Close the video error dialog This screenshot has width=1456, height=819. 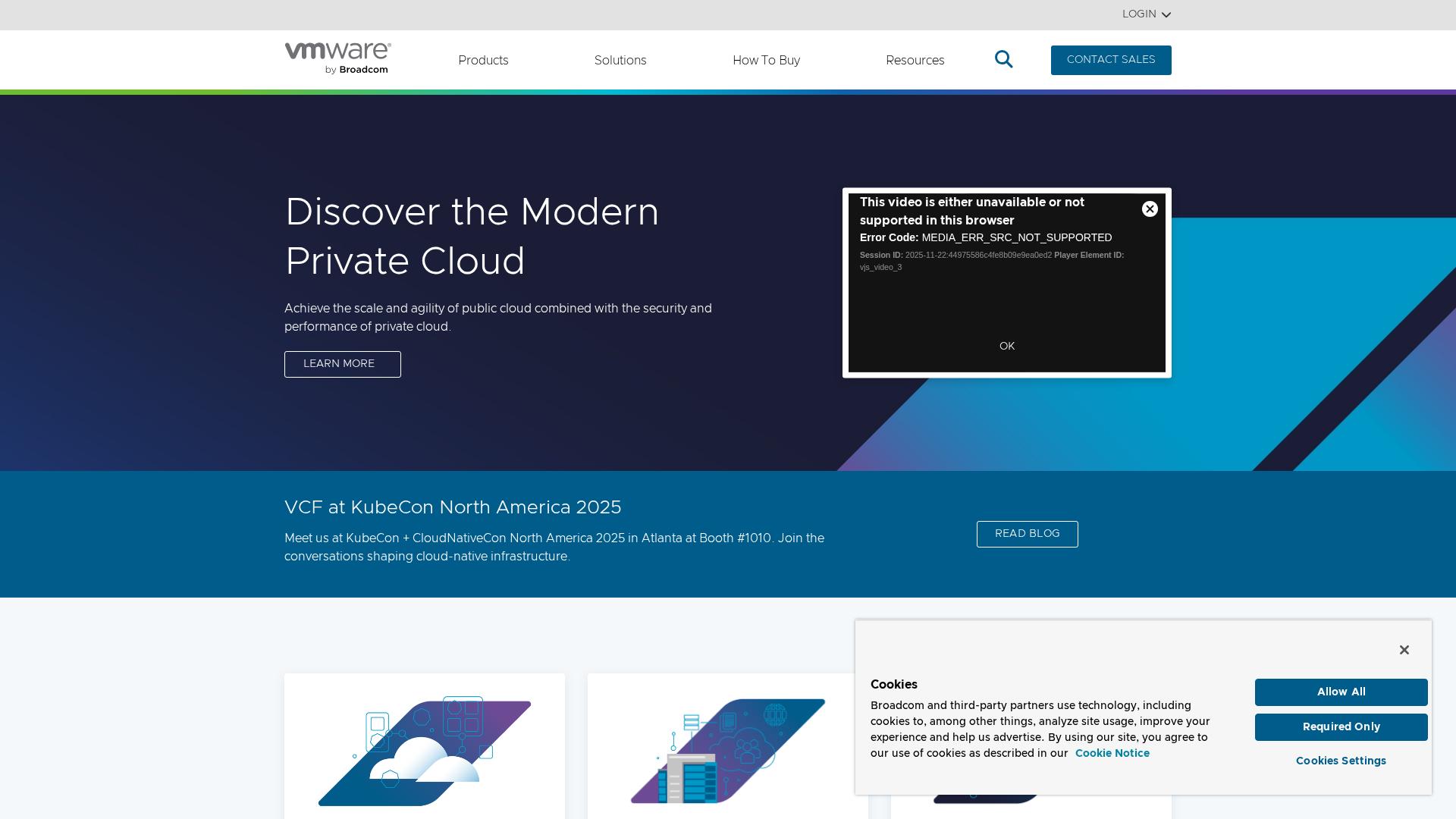point(1150,209)
